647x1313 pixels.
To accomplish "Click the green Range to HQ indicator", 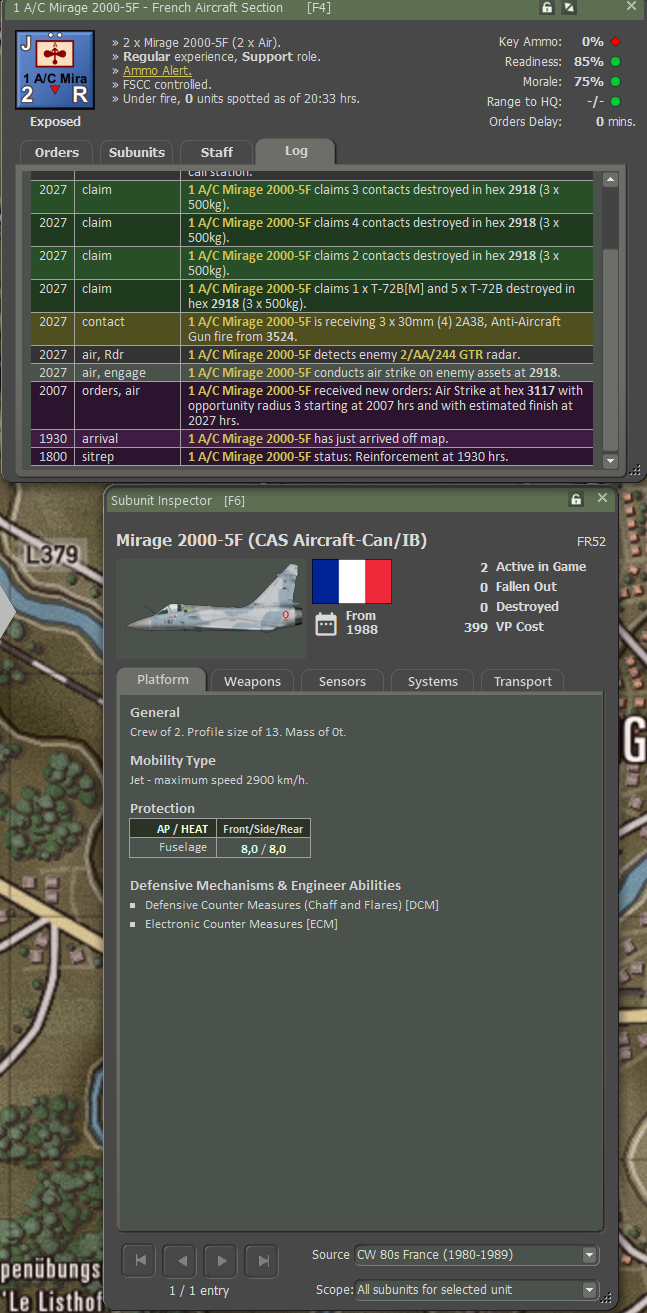I will pyautogui.click(x=616, y=102).
